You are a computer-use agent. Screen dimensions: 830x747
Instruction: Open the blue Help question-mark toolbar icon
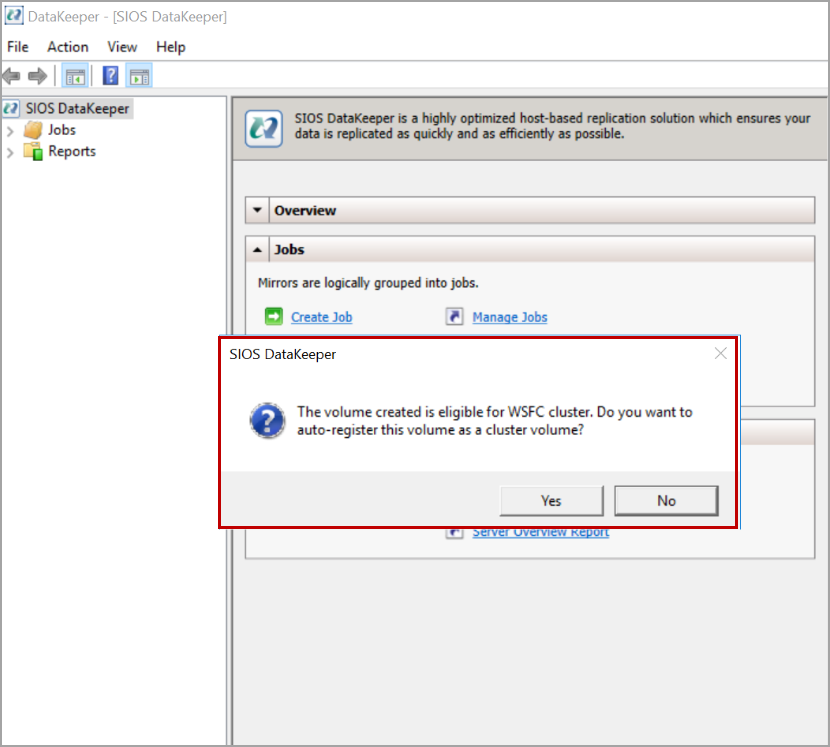(110, 76)
